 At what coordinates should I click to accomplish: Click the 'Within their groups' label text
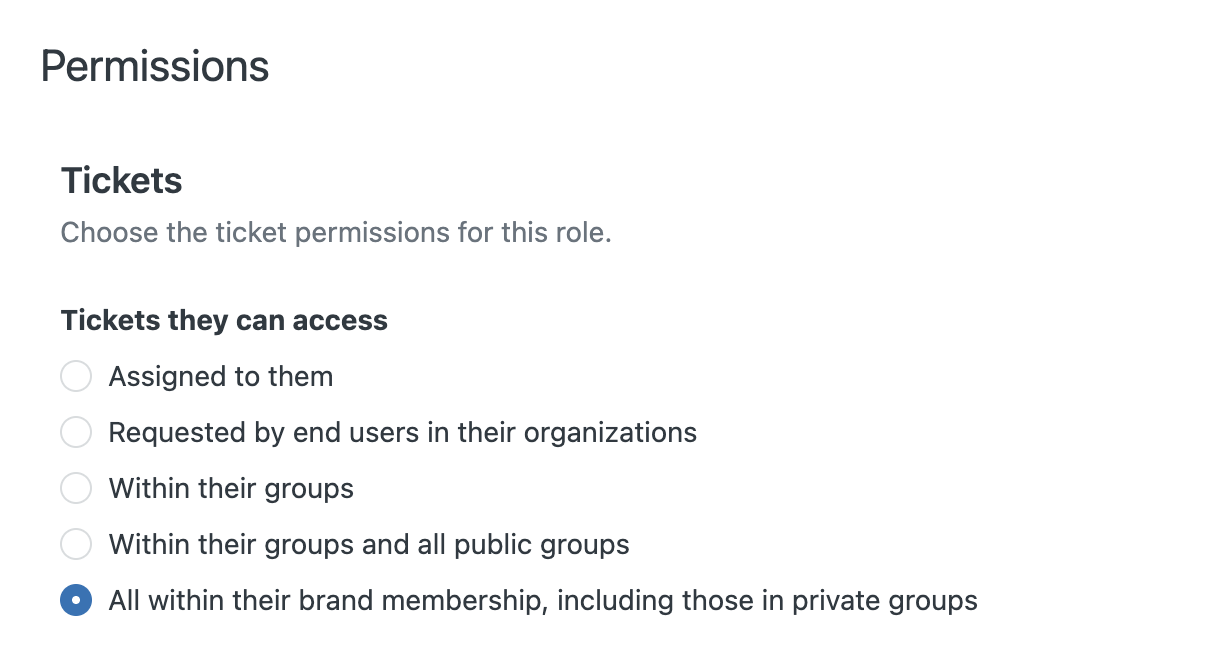[x=231, y=488]
